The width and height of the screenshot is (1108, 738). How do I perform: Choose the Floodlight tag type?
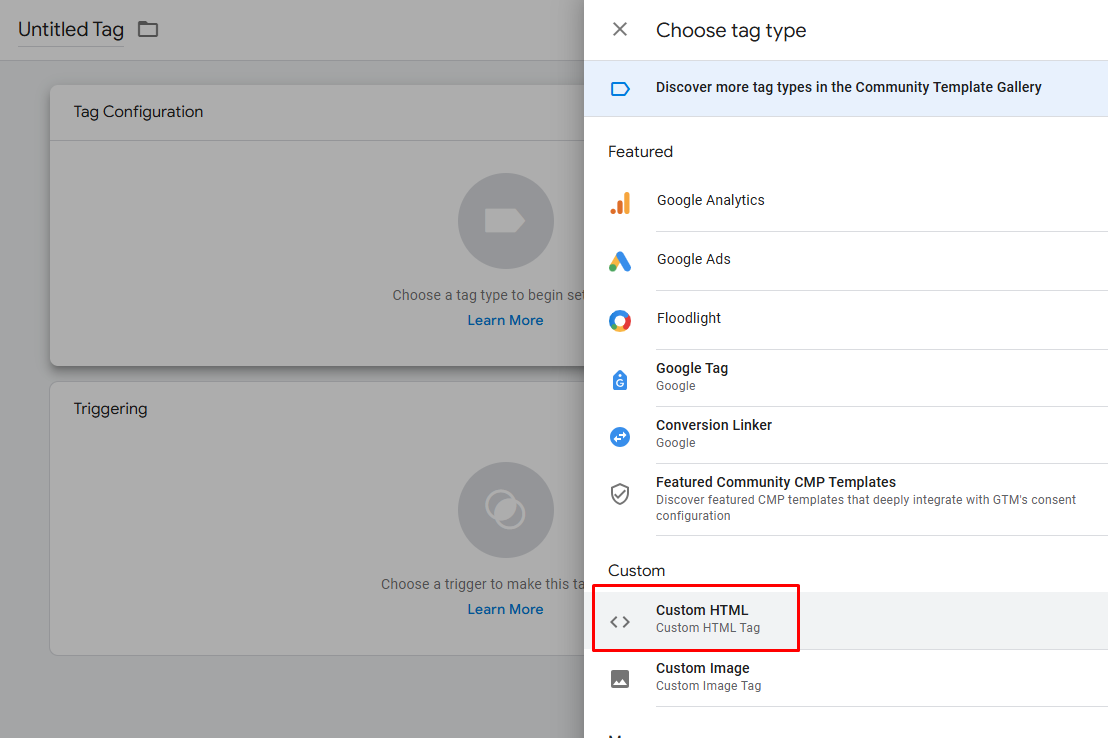pos(689,319)
